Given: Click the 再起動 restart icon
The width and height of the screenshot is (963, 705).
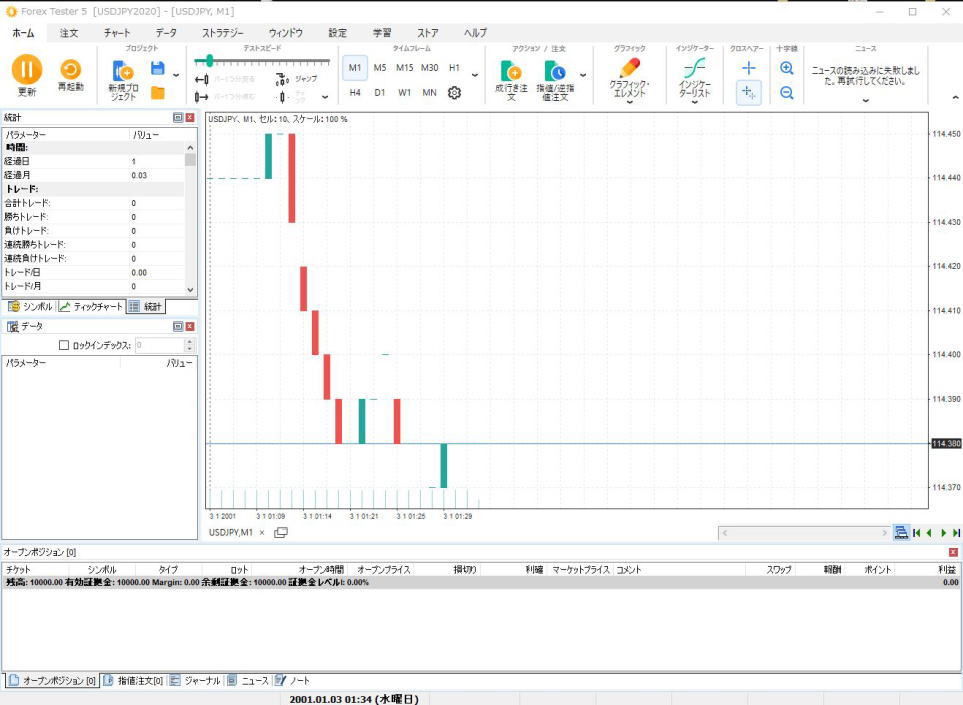Looking at the screenshot, I should [71, 70].
